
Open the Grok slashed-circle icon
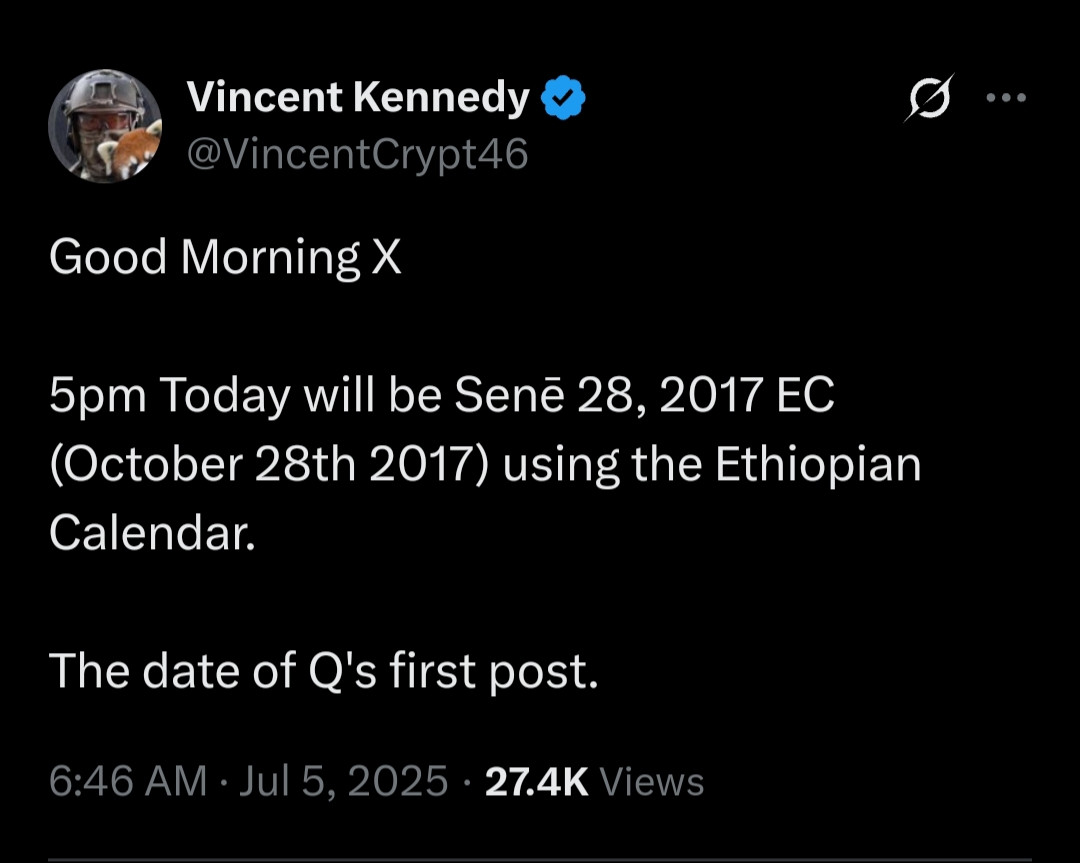tap(929, 98)
